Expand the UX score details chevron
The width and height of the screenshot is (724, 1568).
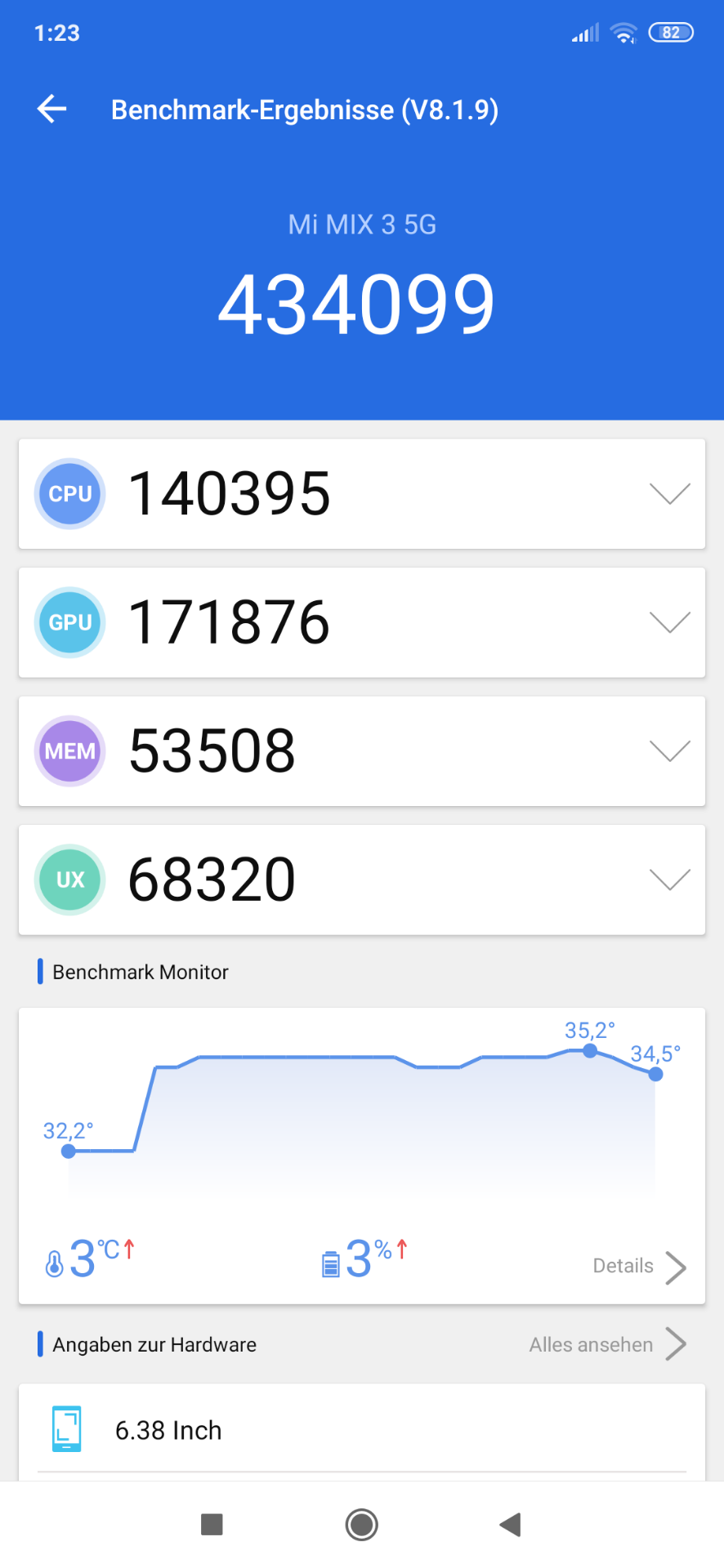pyautogui.click(x=670, y=880)
